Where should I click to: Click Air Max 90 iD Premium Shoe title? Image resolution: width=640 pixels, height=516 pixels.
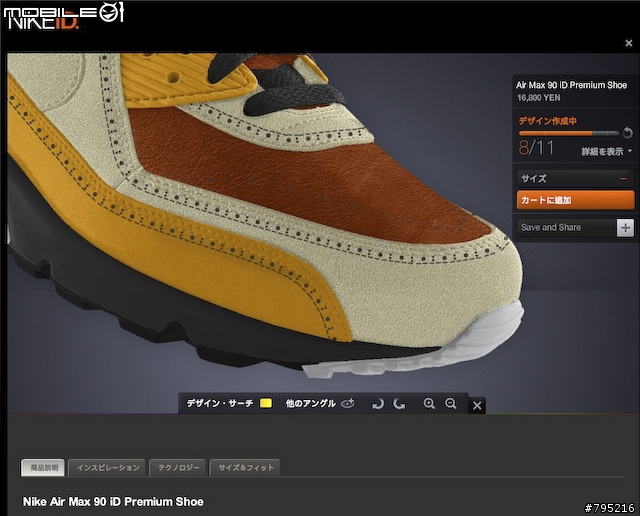pos(571,85)
